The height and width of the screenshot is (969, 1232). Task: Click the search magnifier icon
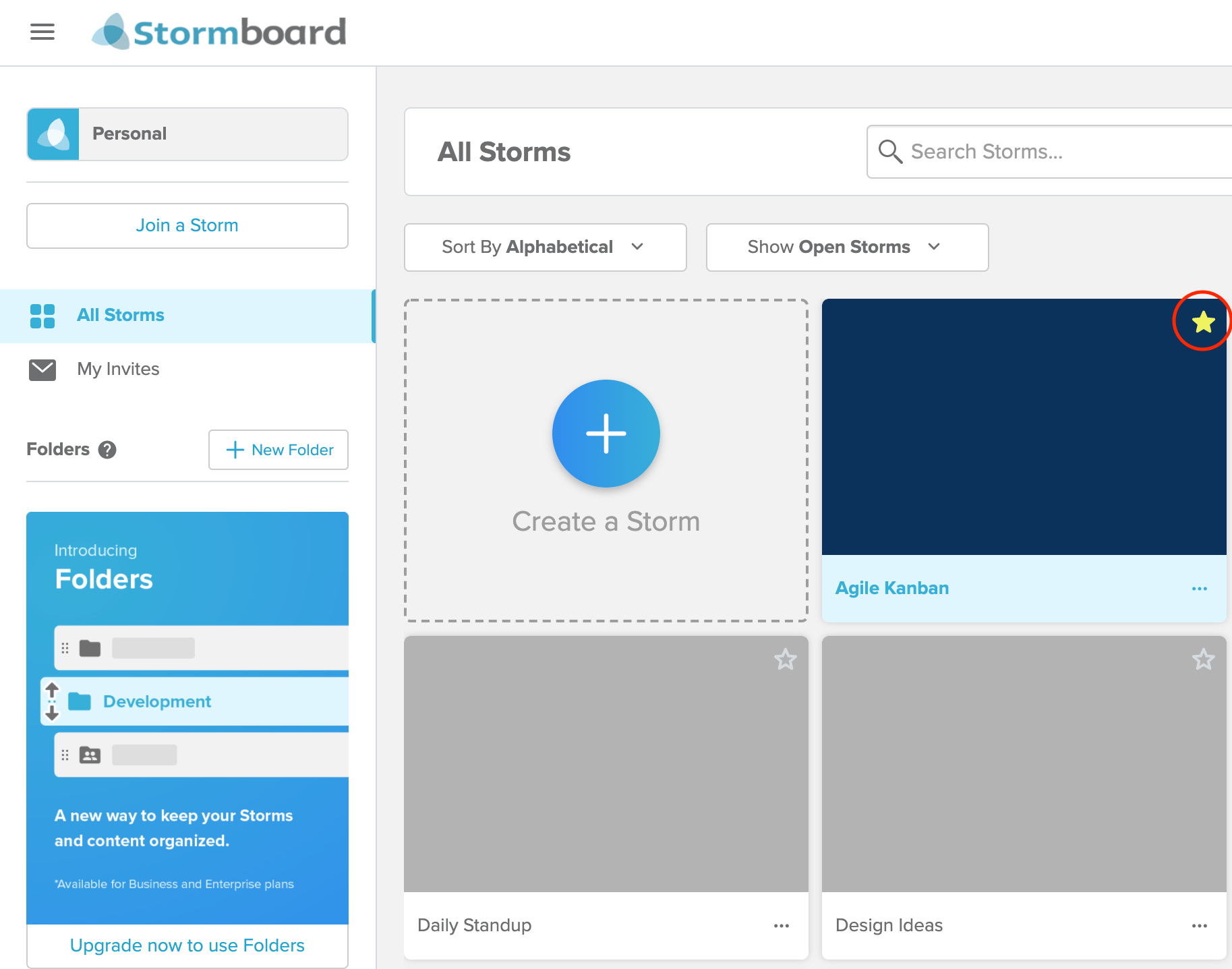tap(890, 152)
